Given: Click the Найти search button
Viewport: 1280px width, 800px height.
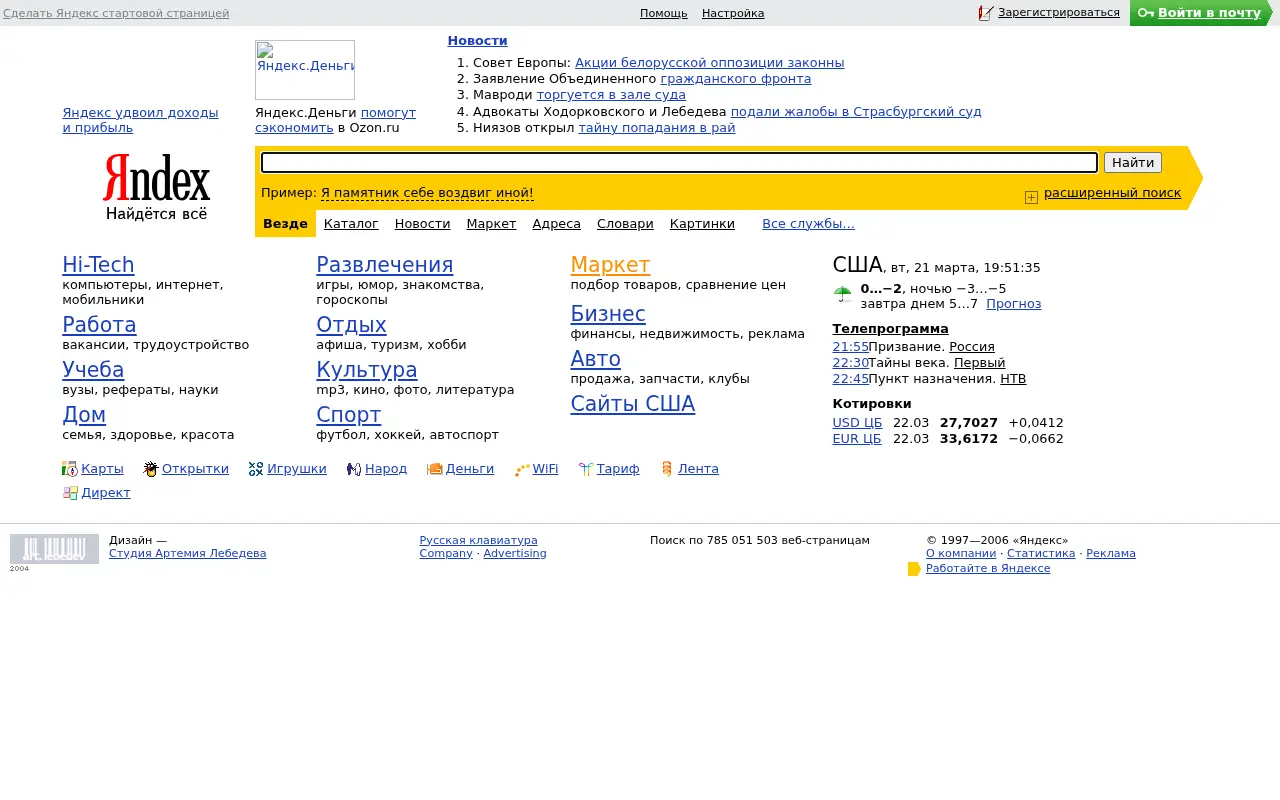Looking at the screenshot, I should click(1133, 163).
